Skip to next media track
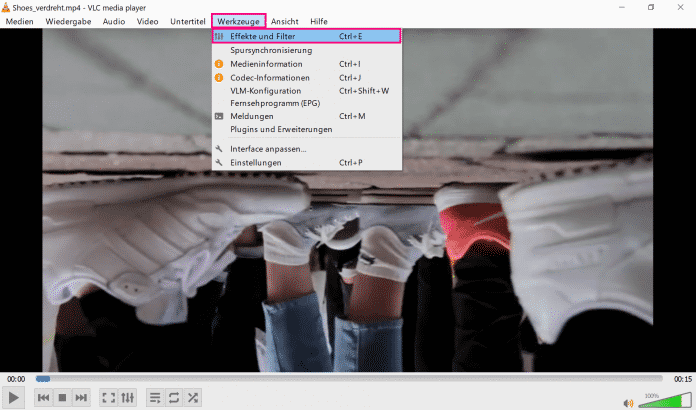This screenshot has width=696, height=410. (x=81, y=398)
